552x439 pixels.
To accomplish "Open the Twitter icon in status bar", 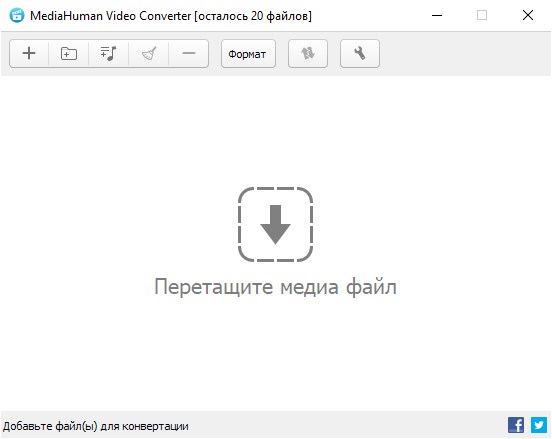I will (539, 425).
